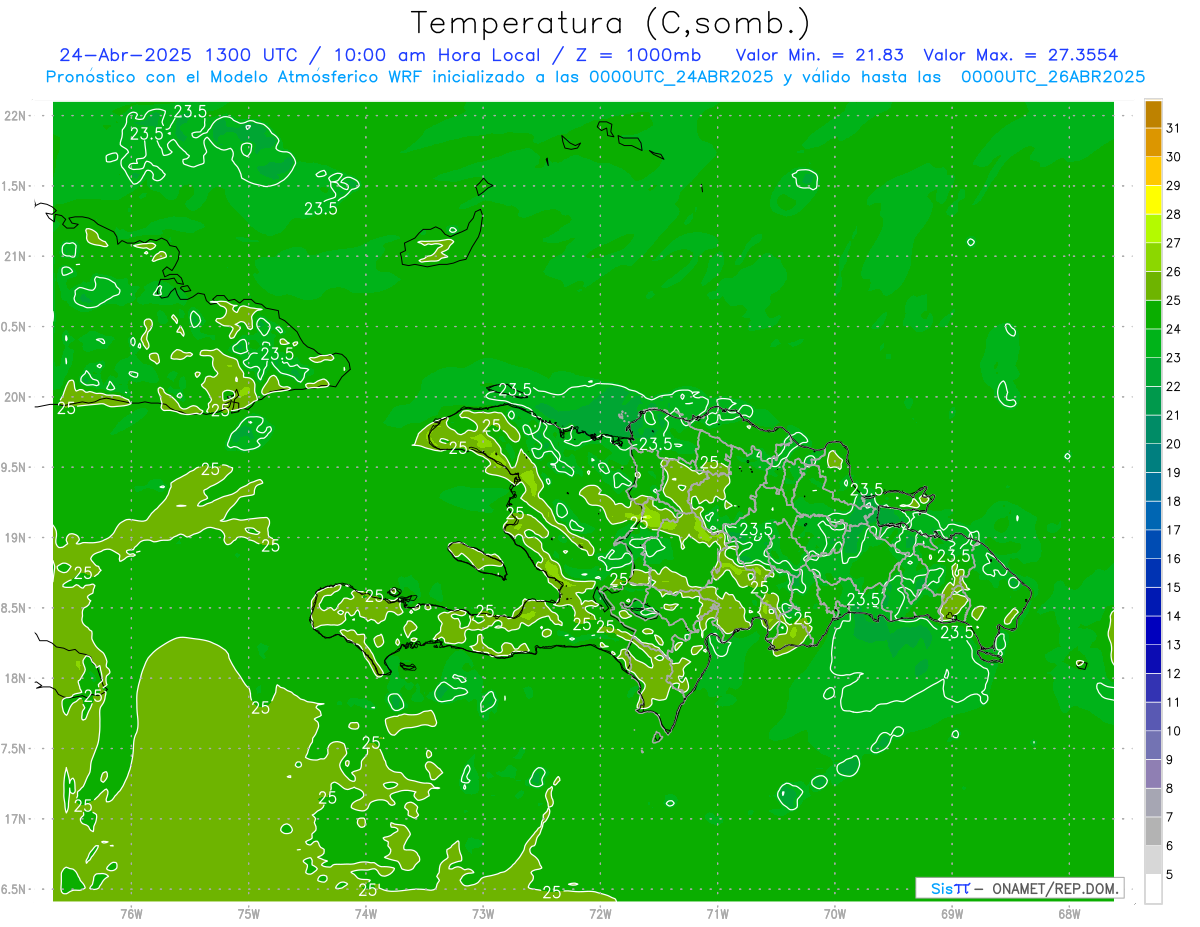1200x927 pixels.
Task: Click the legend value "6"
Action: 1170,846
